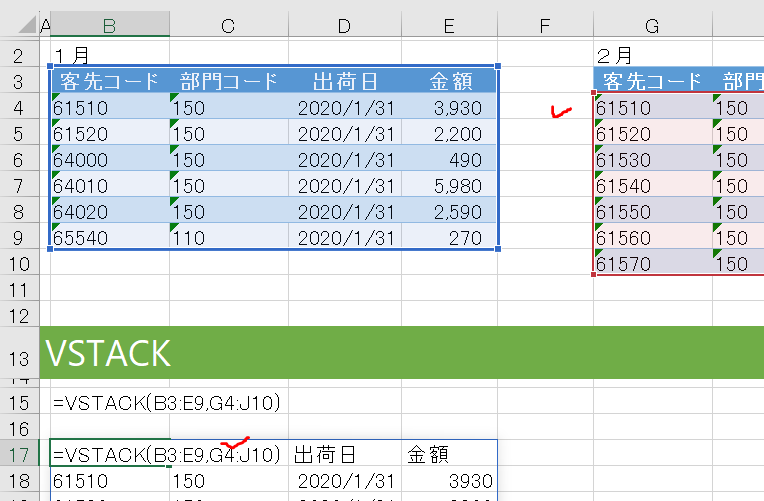The width and height of the screenshot is (764, 501).
Task: Click the 出荷日 header in row 3
Action: click(x=343, y=81)
